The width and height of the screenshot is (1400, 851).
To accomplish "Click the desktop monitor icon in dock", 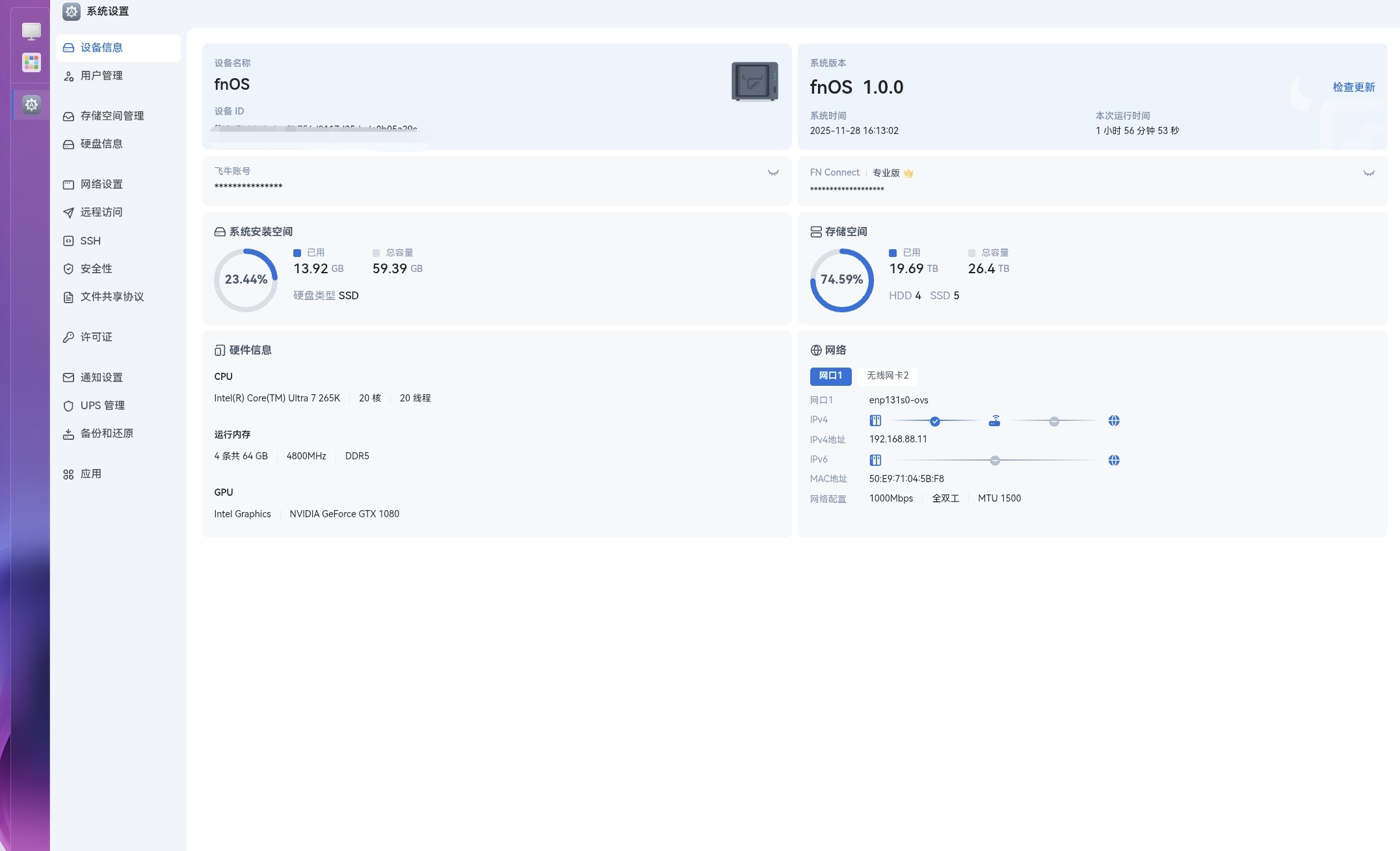I will (x=31, y=31).
